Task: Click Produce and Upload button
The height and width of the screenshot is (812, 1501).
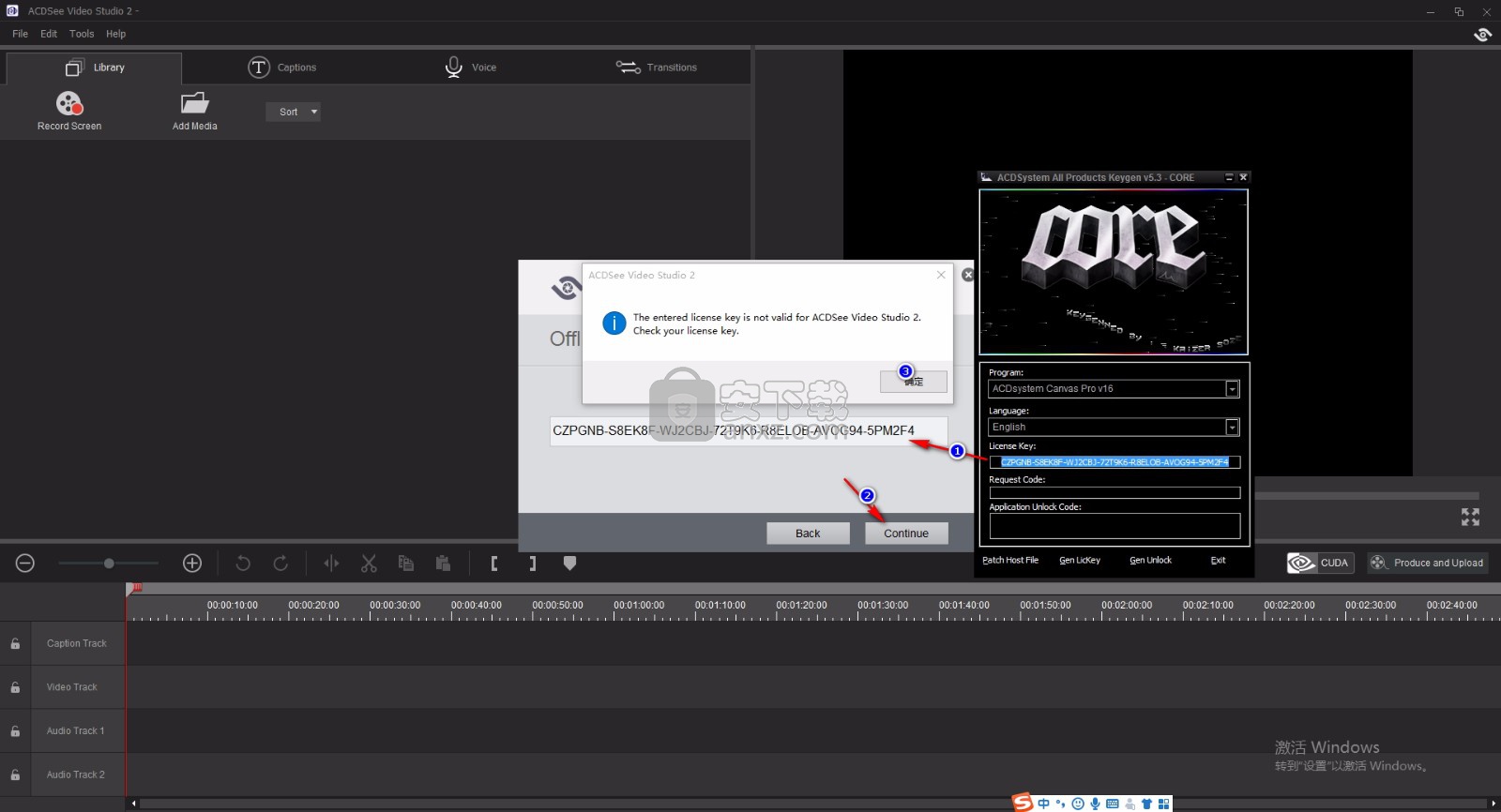Action: (1427, 563)
